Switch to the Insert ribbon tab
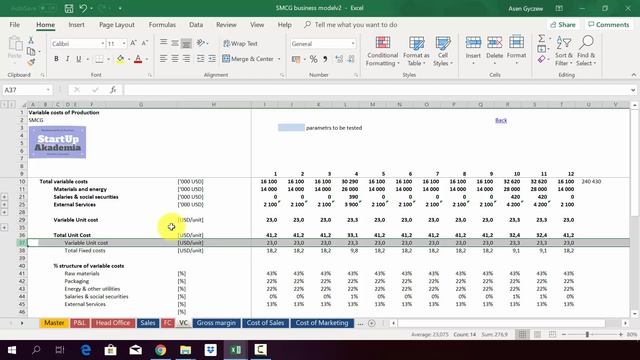 (x=76, y=25)
